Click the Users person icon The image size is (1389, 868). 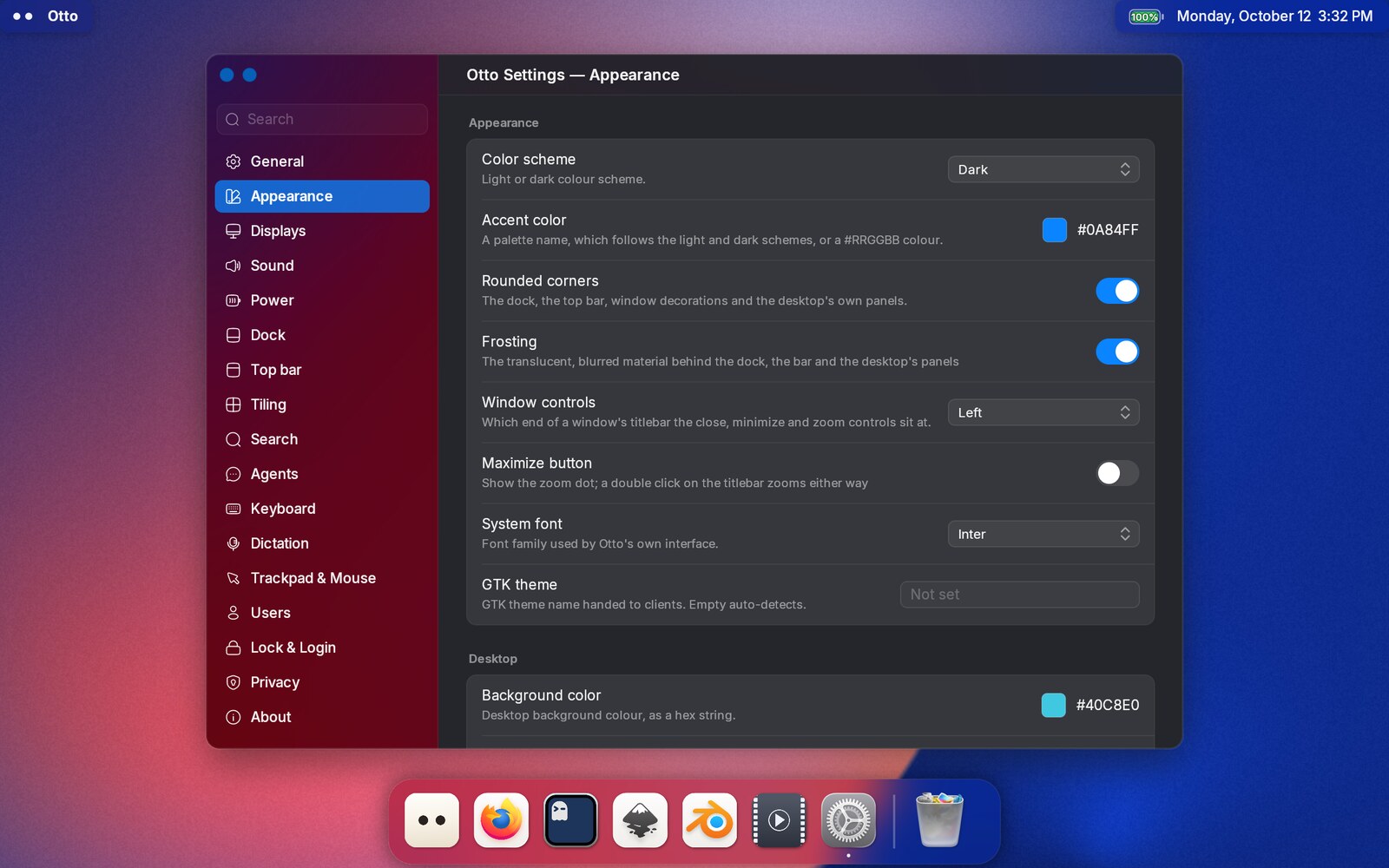click(x=233, y=613)
